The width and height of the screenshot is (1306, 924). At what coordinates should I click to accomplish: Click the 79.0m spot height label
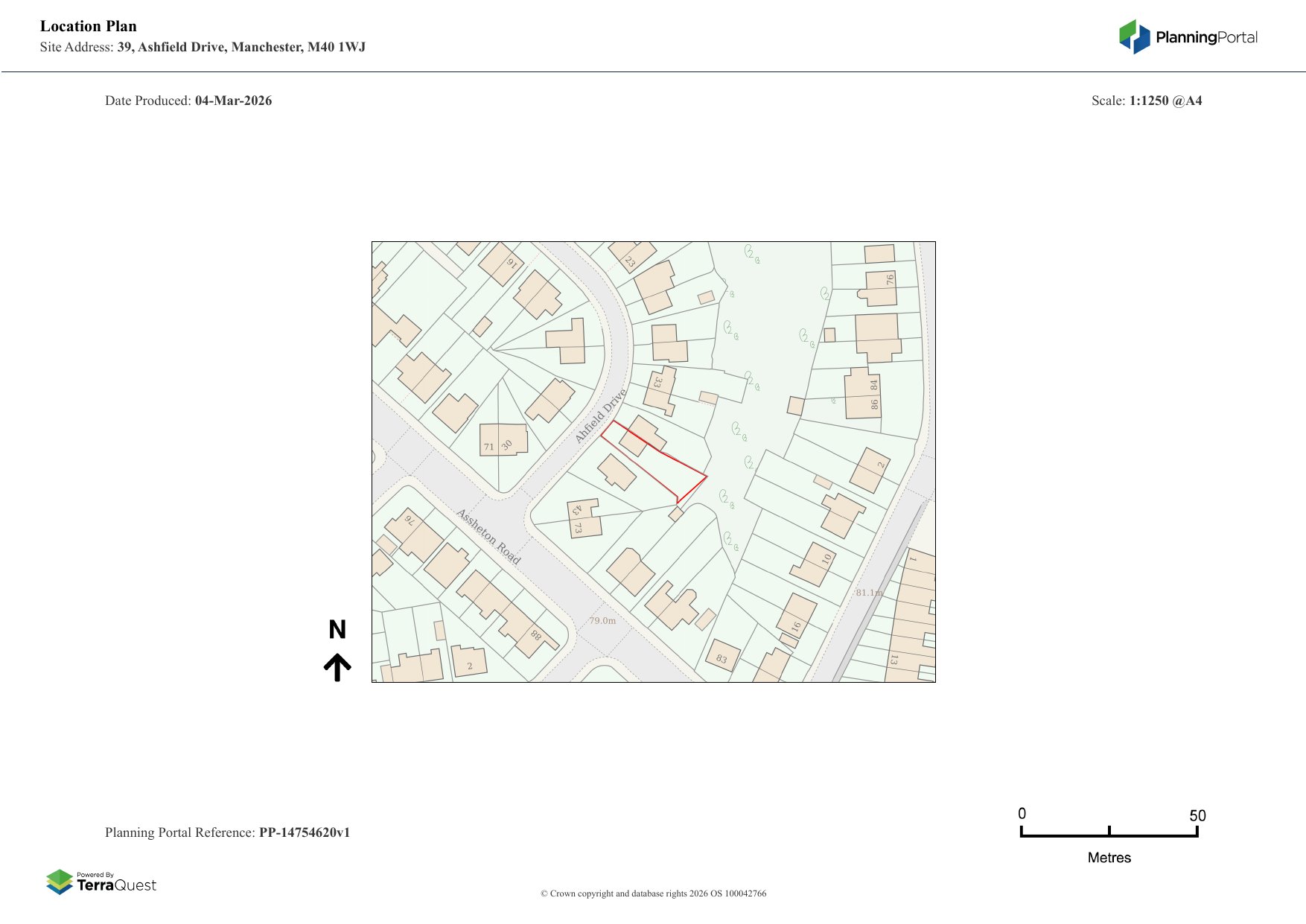point(602,620)
